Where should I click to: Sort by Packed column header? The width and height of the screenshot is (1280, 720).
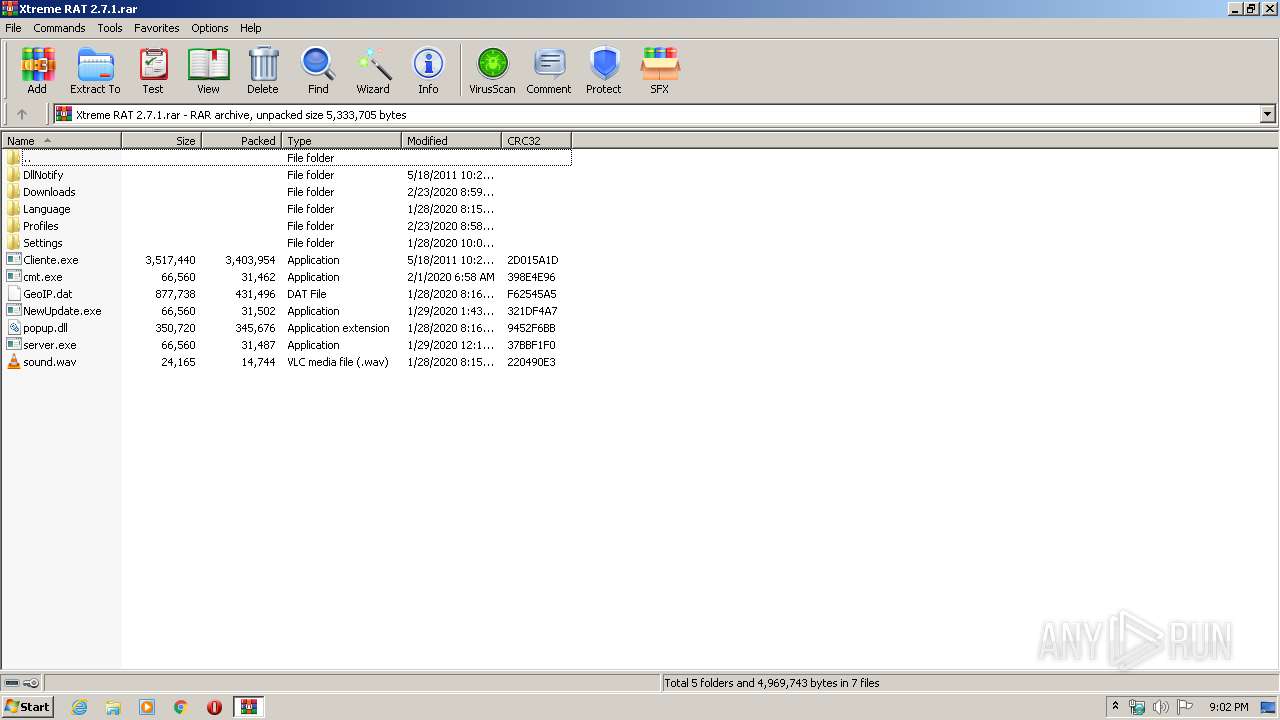pos(242,141)
